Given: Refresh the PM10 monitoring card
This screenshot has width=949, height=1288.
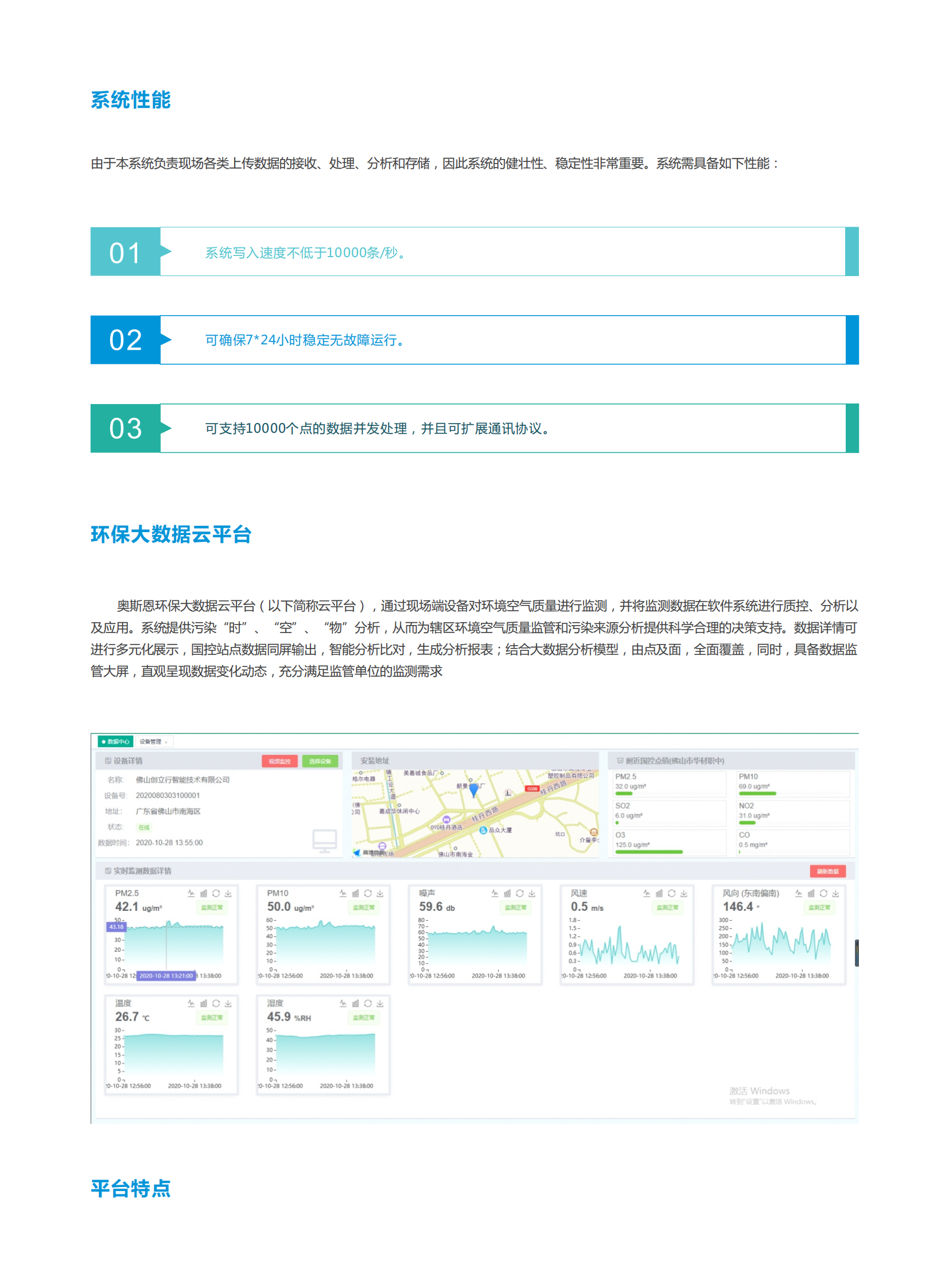Looking at the screenshot, I should 368,893.
